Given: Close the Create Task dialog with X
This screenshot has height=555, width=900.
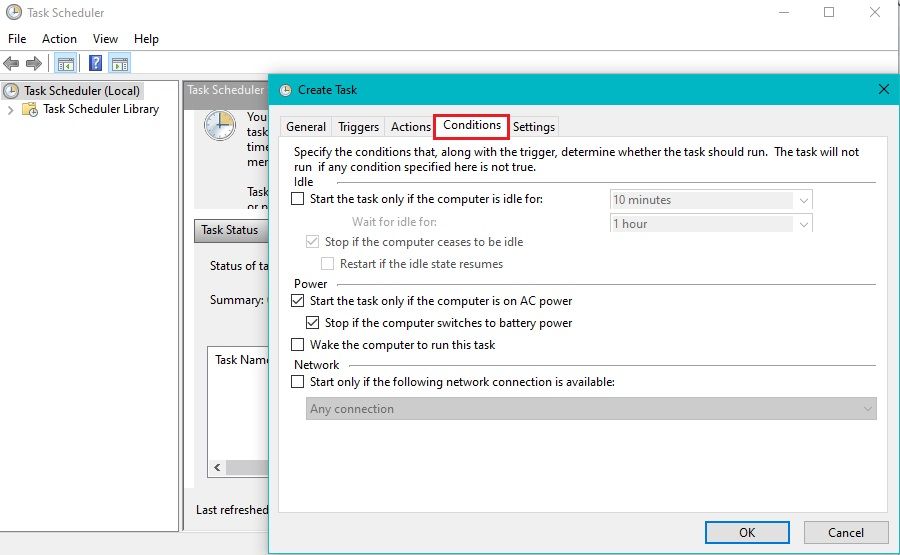Looking at the screenshot, I should point(883,89).
